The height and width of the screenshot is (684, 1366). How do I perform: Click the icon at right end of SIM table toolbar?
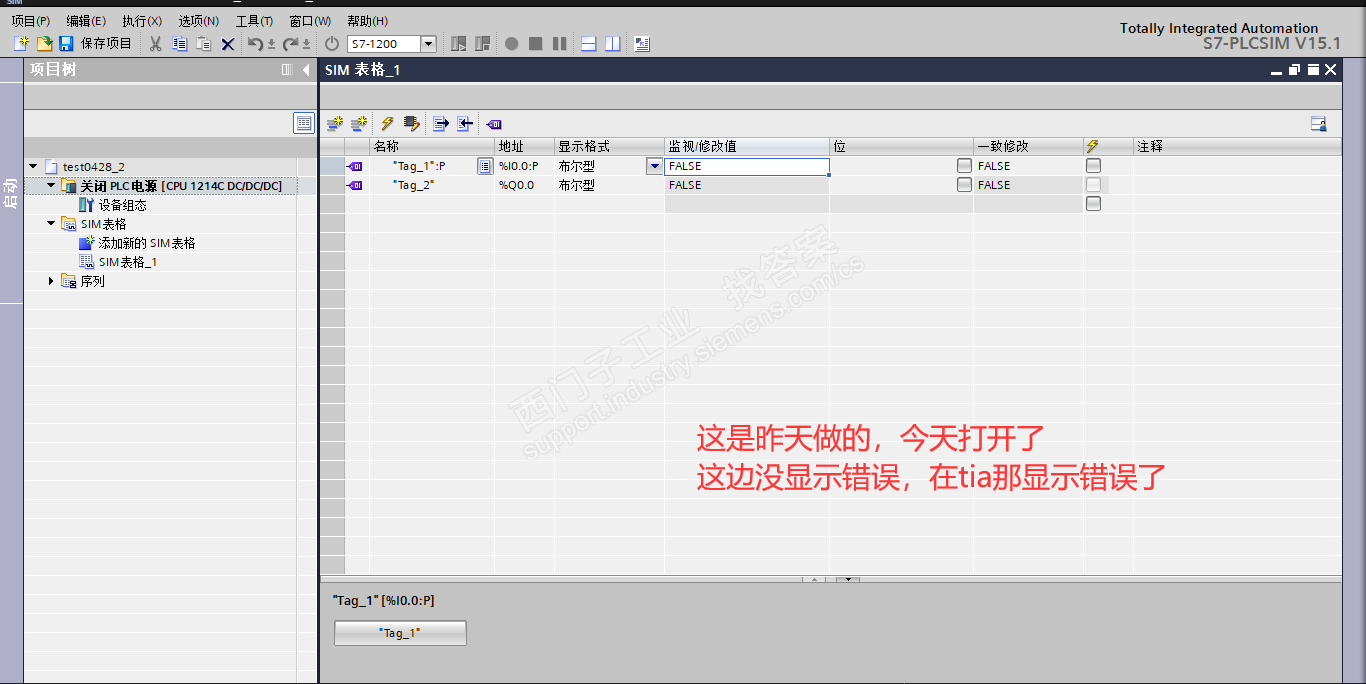(x=1319, y=124)
